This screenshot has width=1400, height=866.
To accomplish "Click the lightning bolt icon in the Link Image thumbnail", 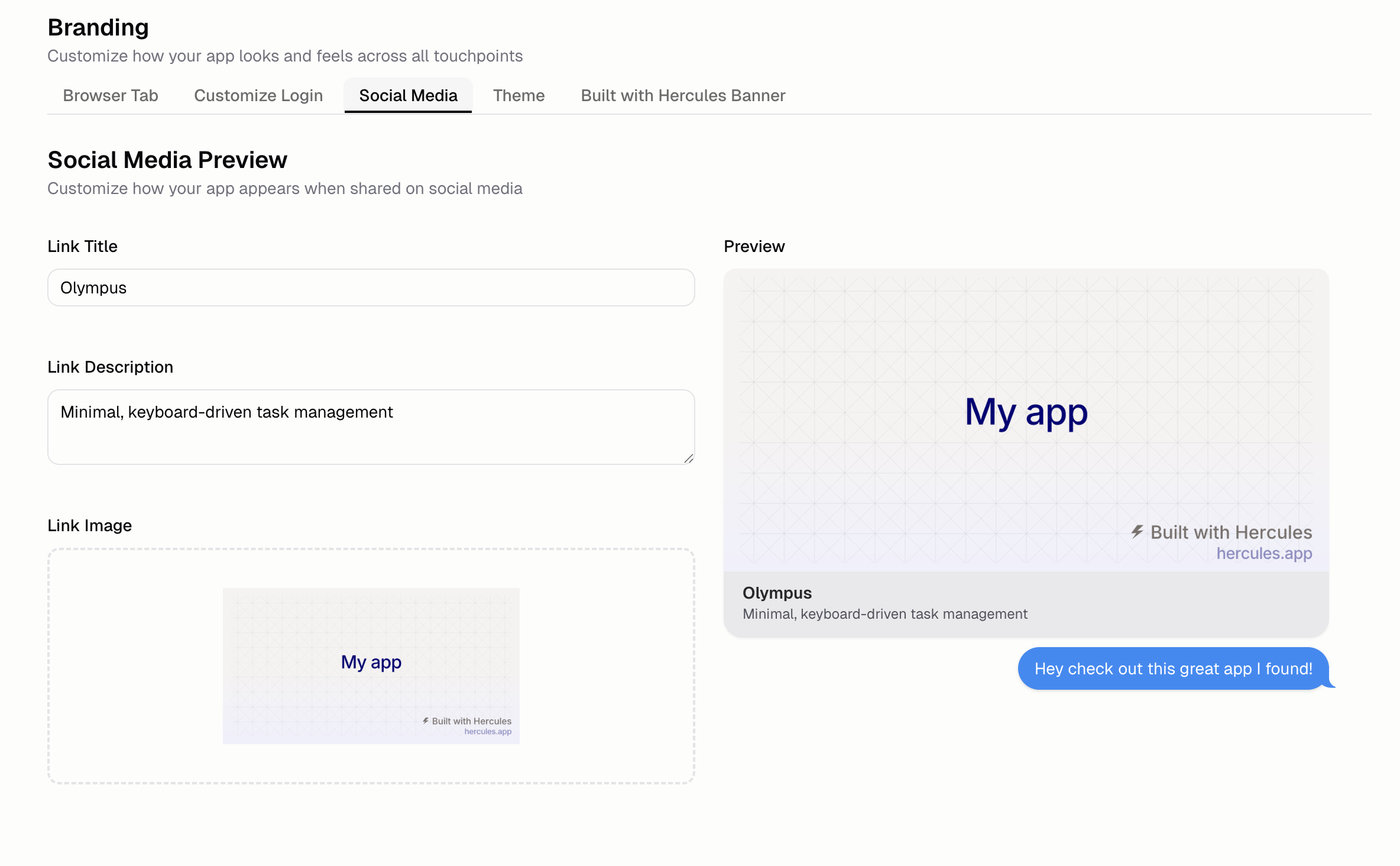I will [424, 720].
